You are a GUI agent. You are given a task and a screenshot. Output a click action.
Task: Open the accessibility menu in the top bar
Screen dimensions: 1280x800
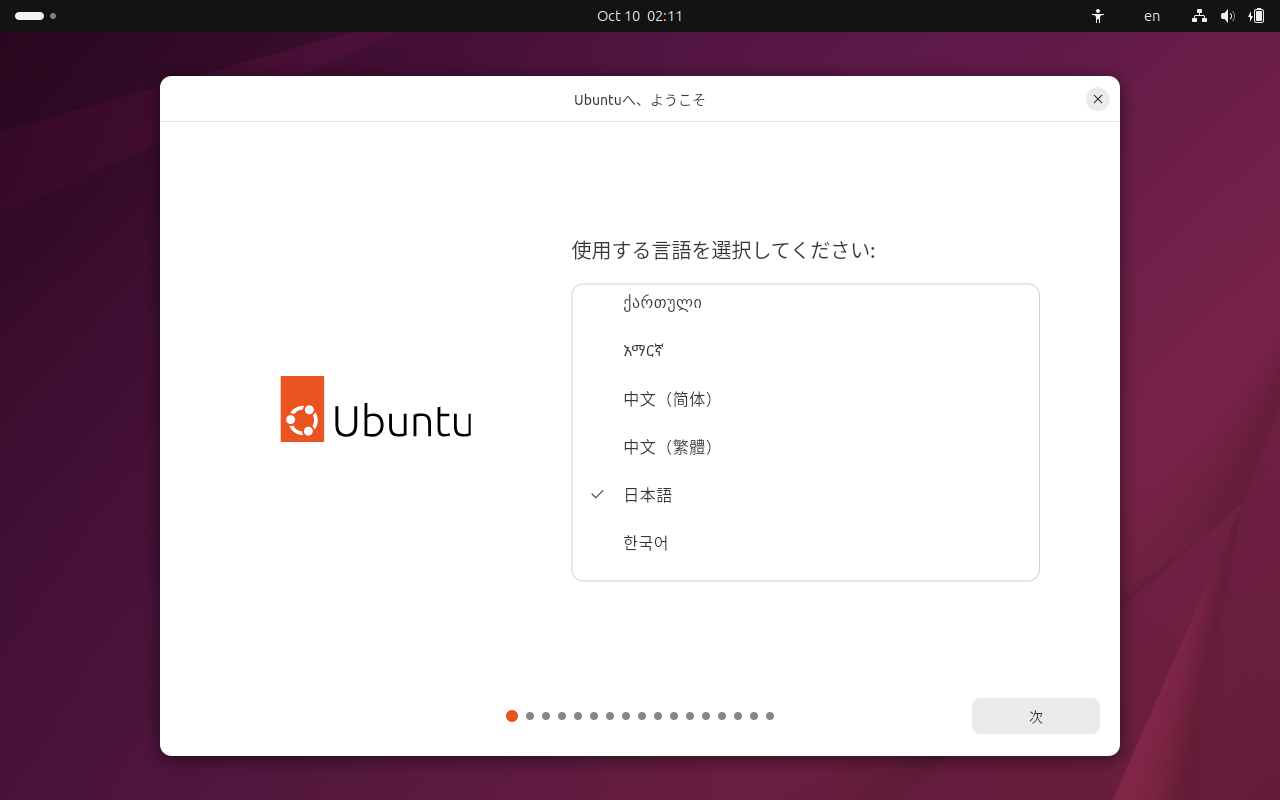pyautogui.click(x=1097, y=16)
